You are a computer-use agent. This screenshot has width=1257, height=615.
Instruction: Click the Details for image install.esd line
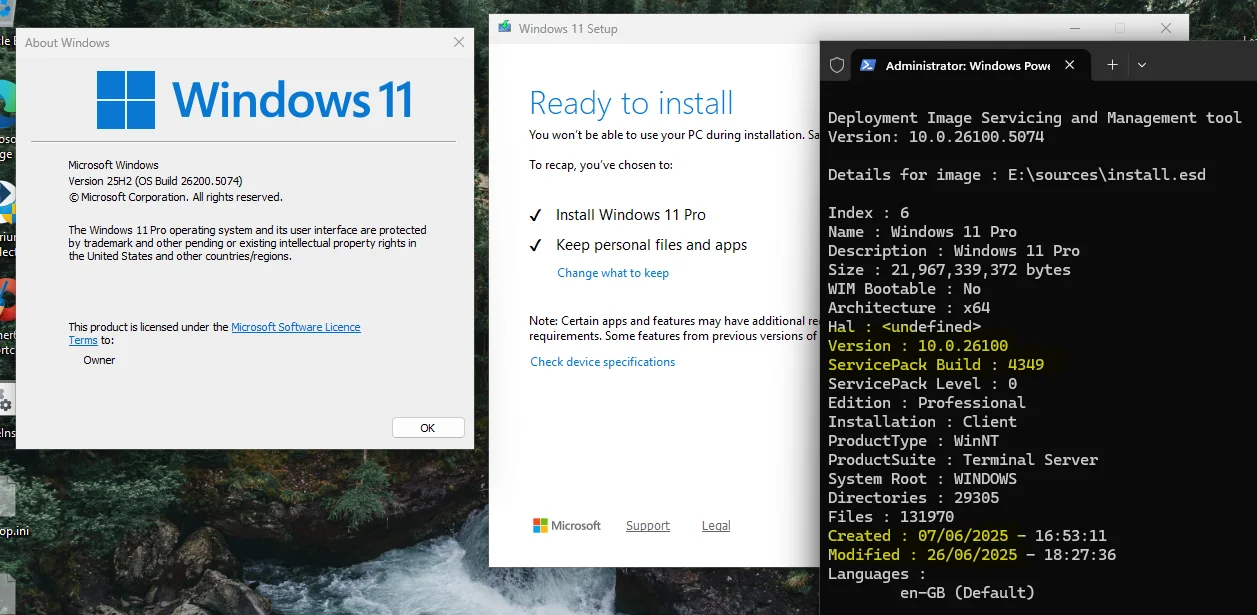pos(1017,175)
